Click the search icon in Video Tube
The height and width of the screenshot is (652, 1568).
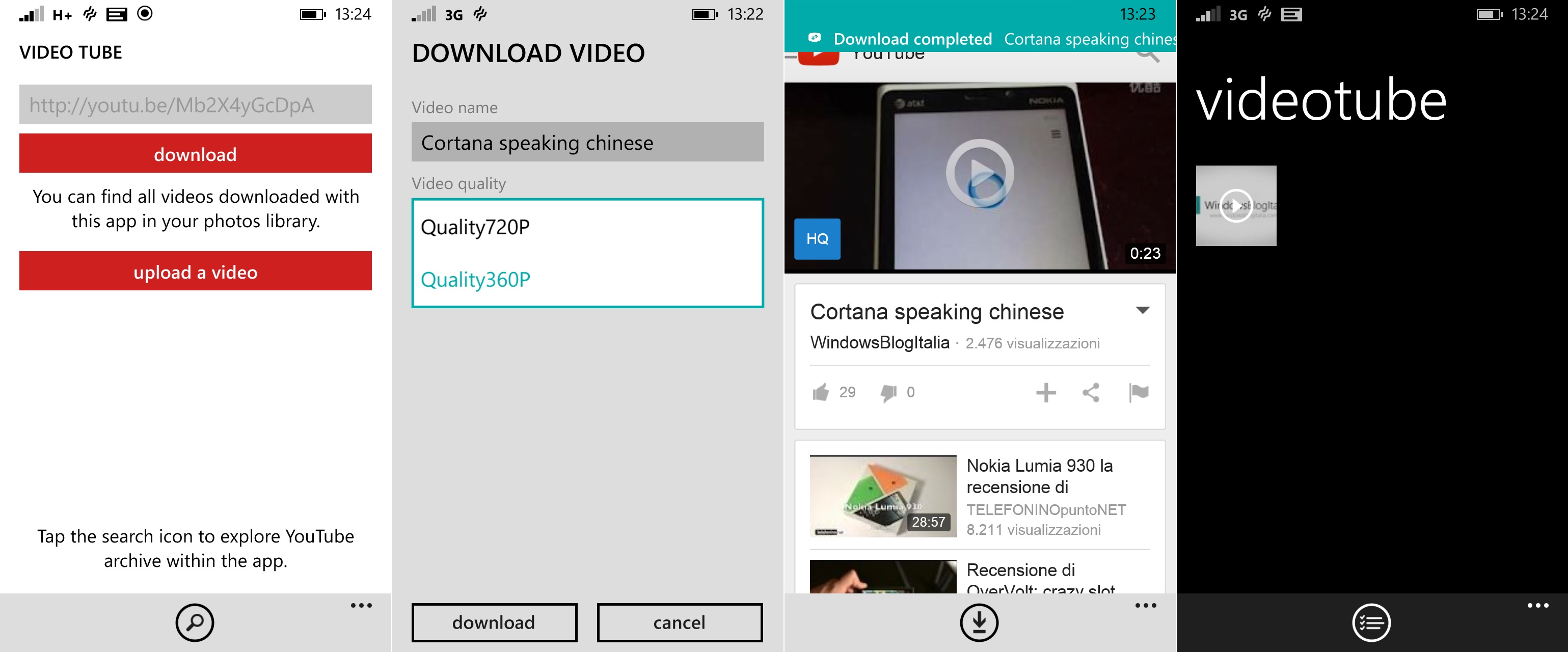point(195,622)
